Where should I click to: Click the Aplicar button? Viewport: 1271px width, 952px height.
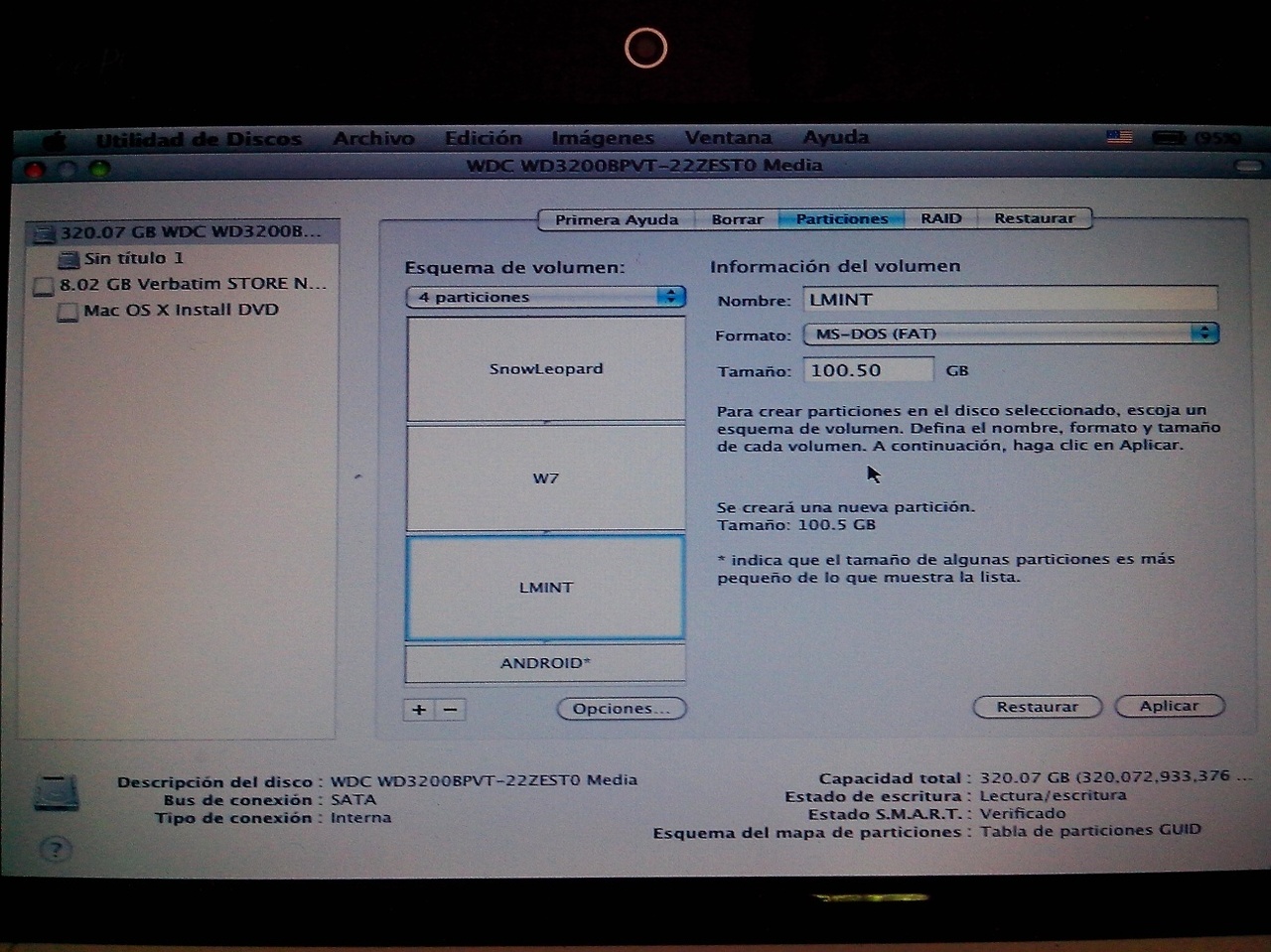pyautogui.click(x=1169, y=706)
